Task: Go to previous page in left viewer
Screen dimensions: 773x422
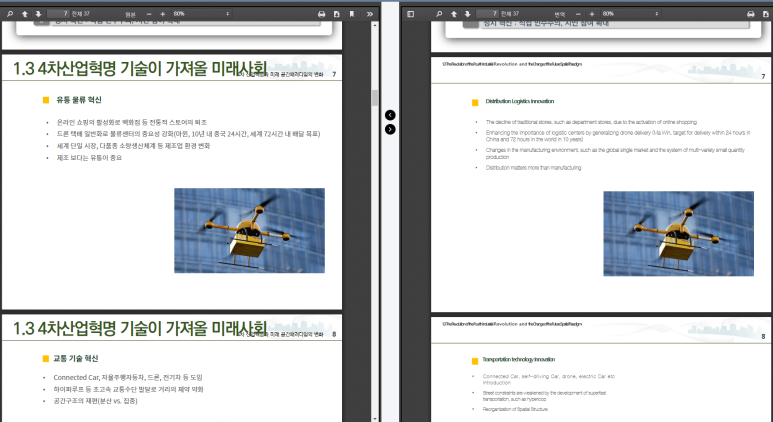Action: [x=24, y=14]
